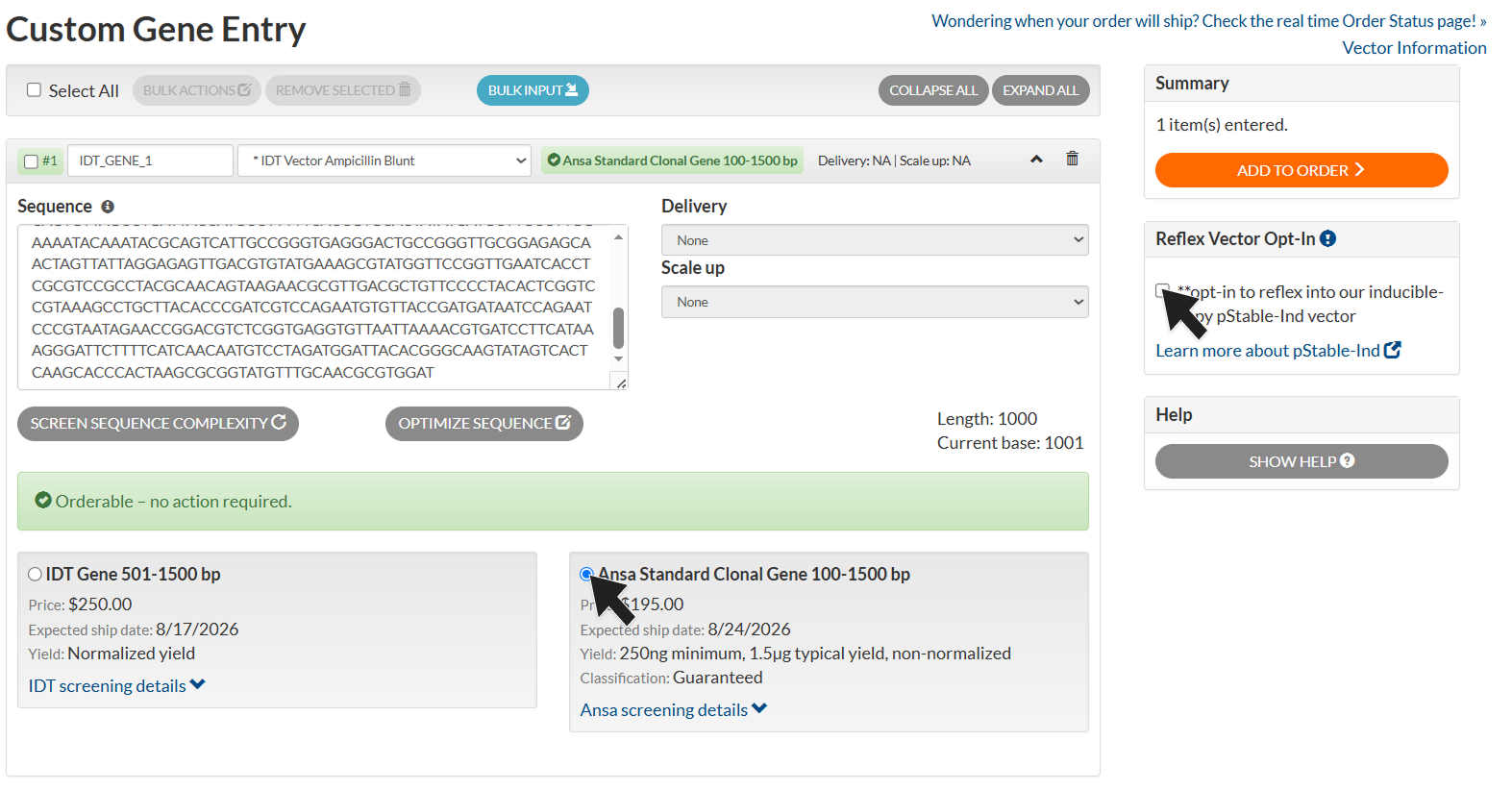Click 'Orderable – no action required.' message
The image size is (1512, 790).
coord(173,501)
